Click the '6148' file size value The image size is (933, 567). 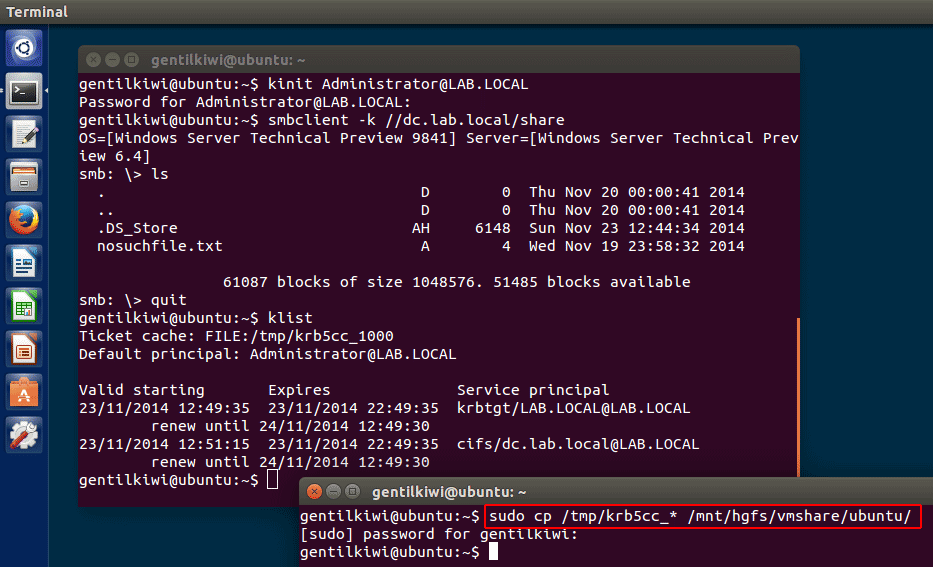492,228
